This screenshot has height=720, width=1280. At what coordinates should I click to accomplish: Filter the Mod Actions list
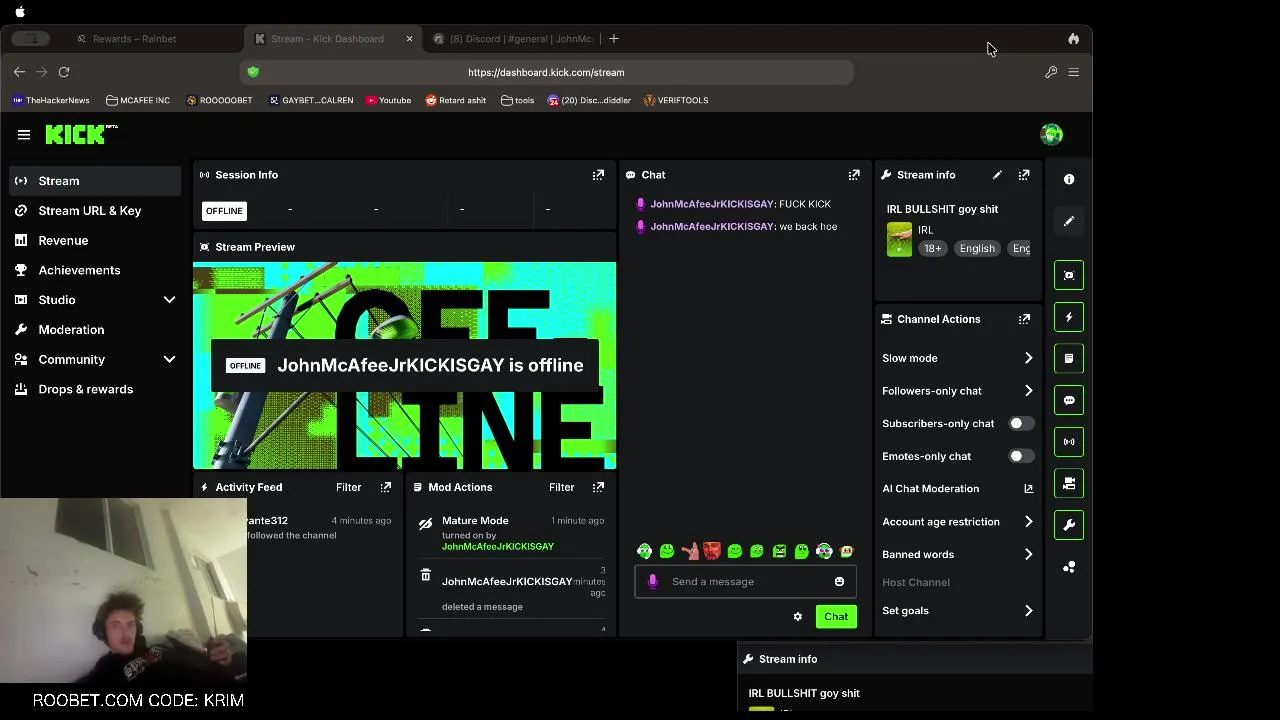click(x=561, y=487)
